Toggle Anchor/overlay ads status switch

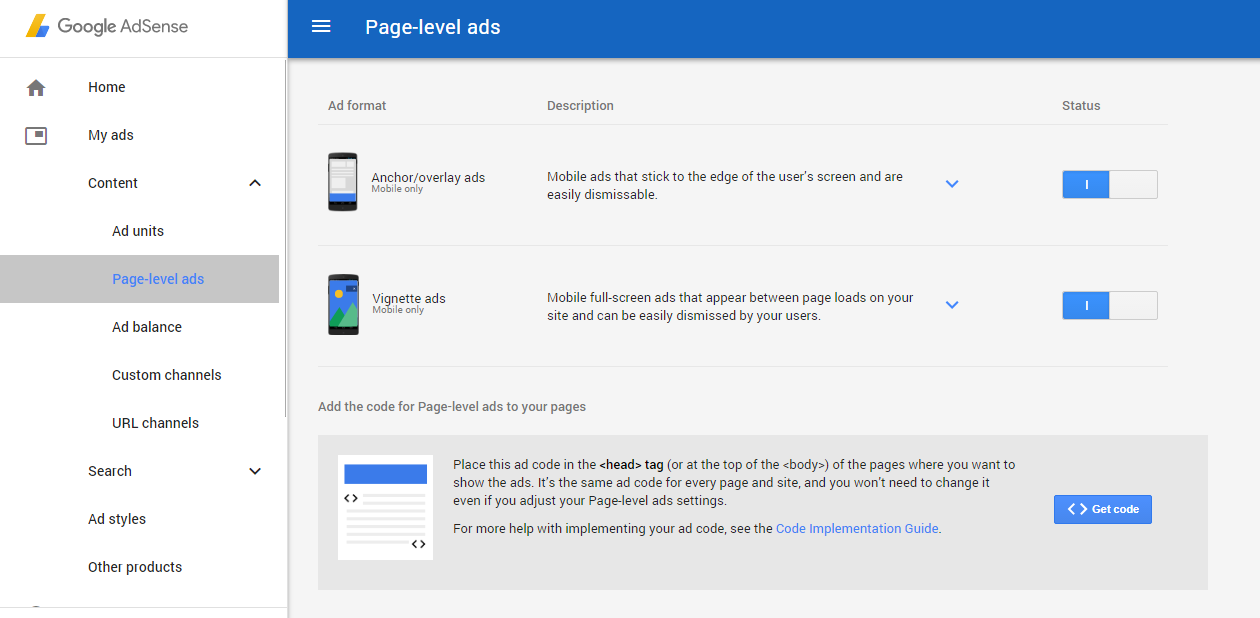pos(1109,185)
